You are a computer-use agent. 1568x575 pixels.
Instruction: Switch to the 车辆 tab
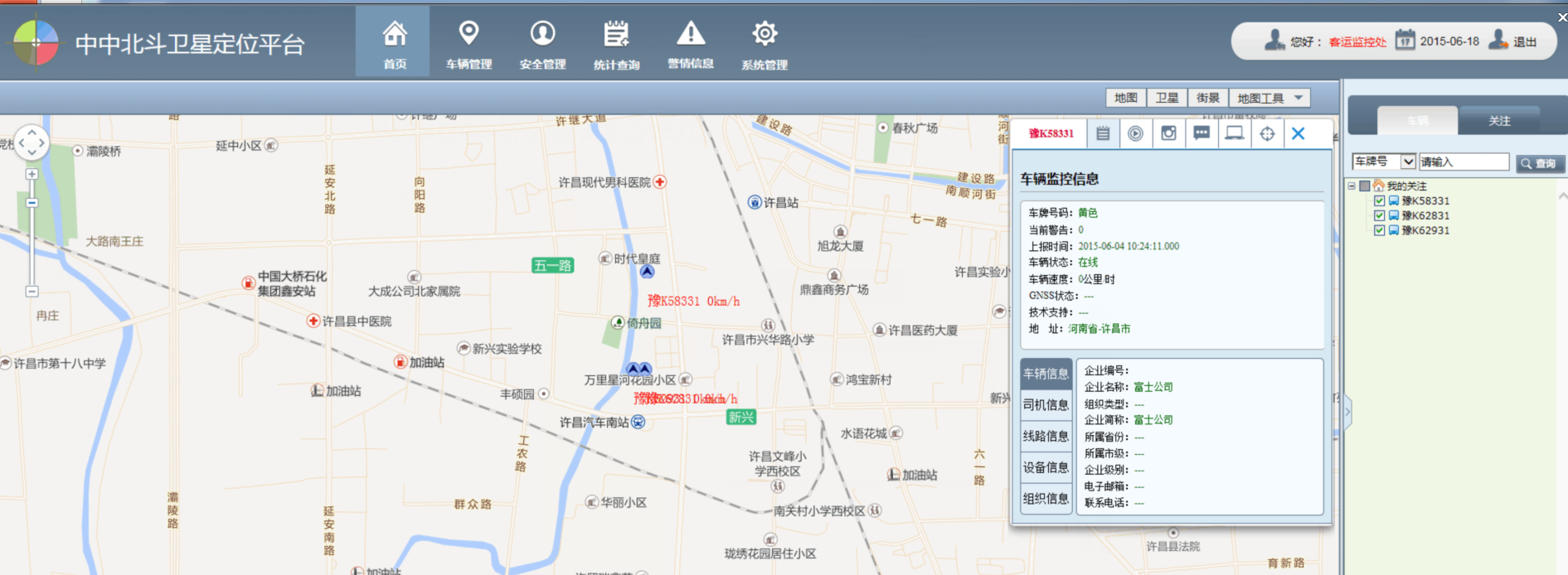click(1417, 121)
